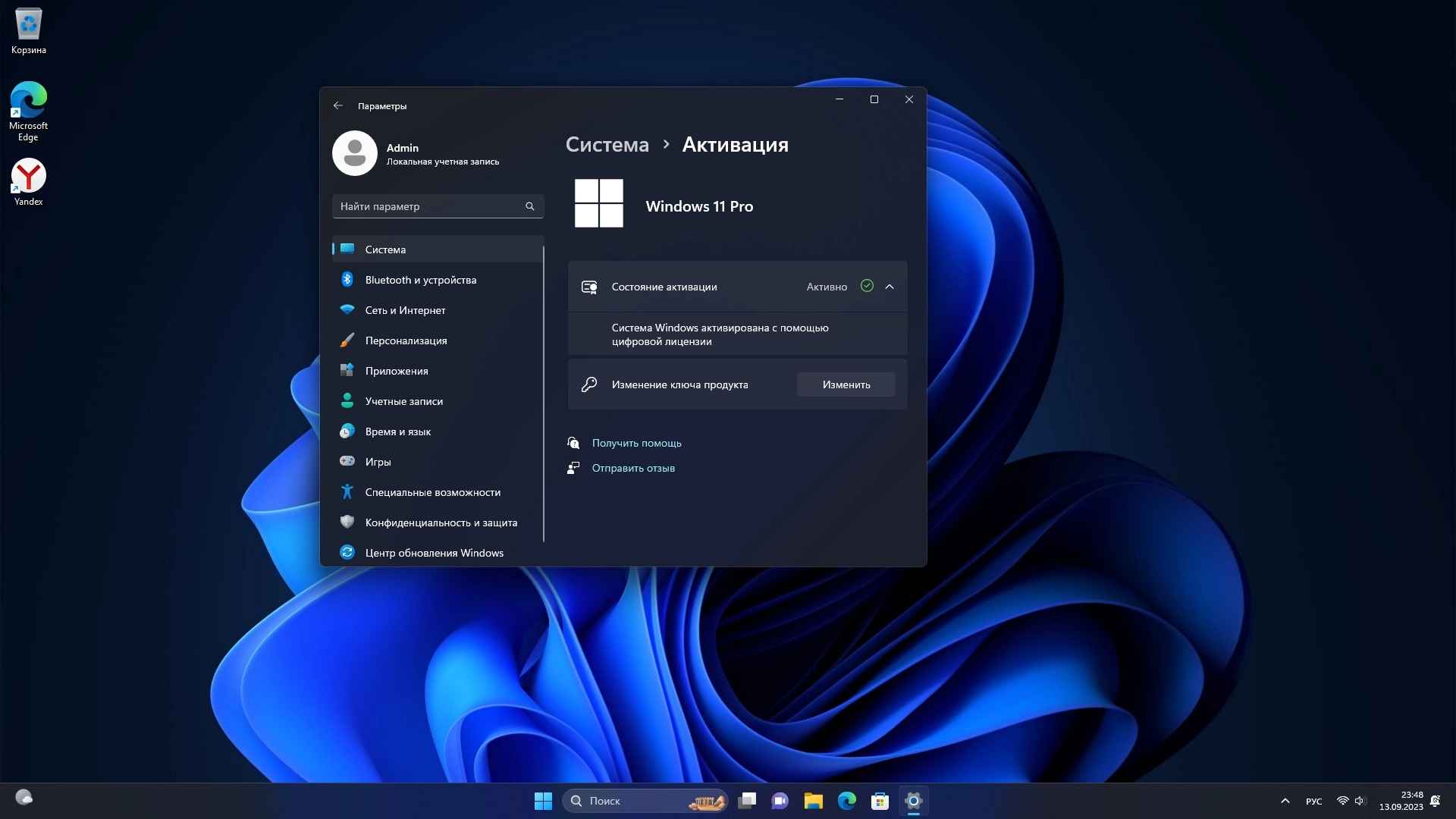
Task: Select Сеть и Интернет section
Action: point(405,310)
